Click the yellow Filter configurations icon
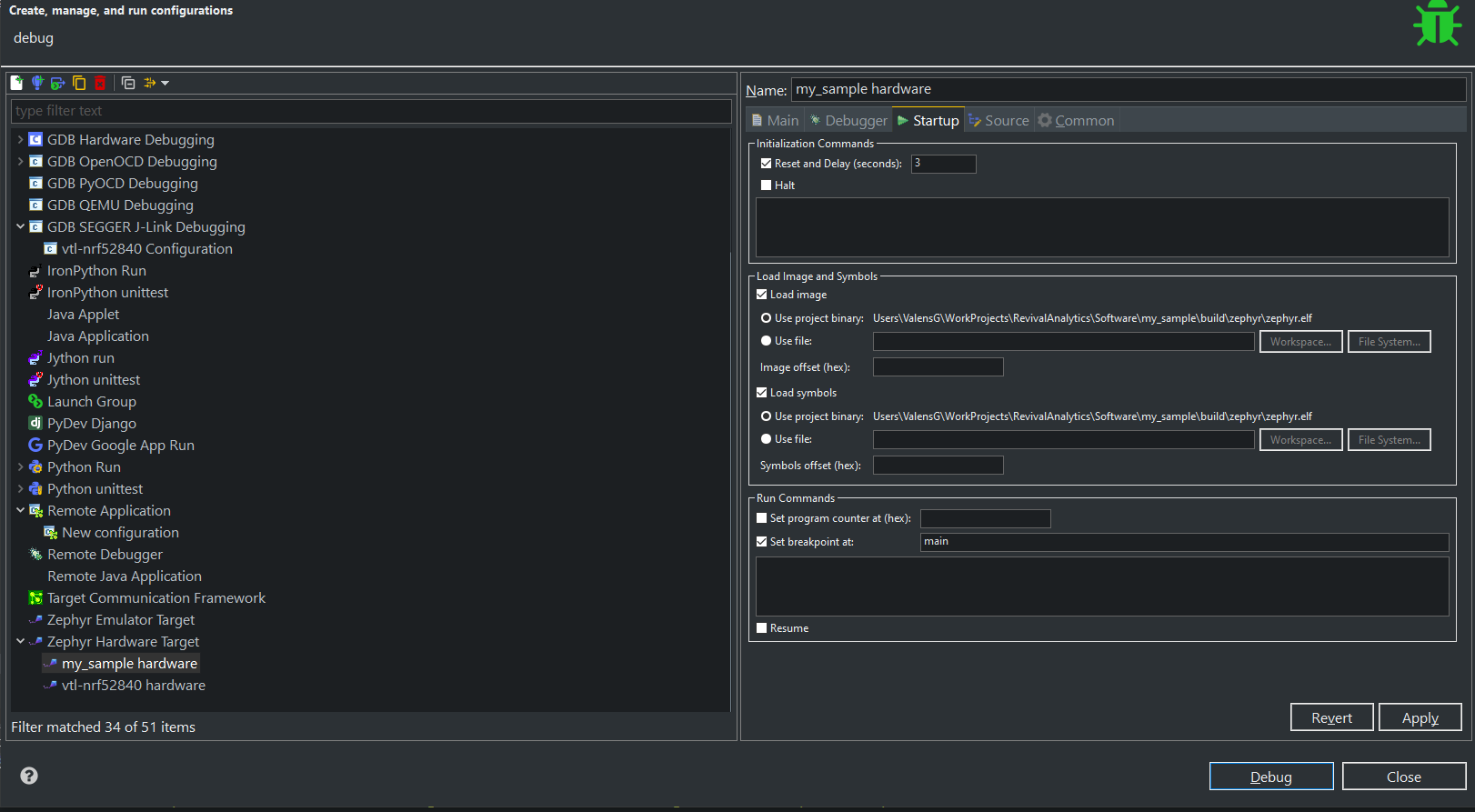 point(150,83)
